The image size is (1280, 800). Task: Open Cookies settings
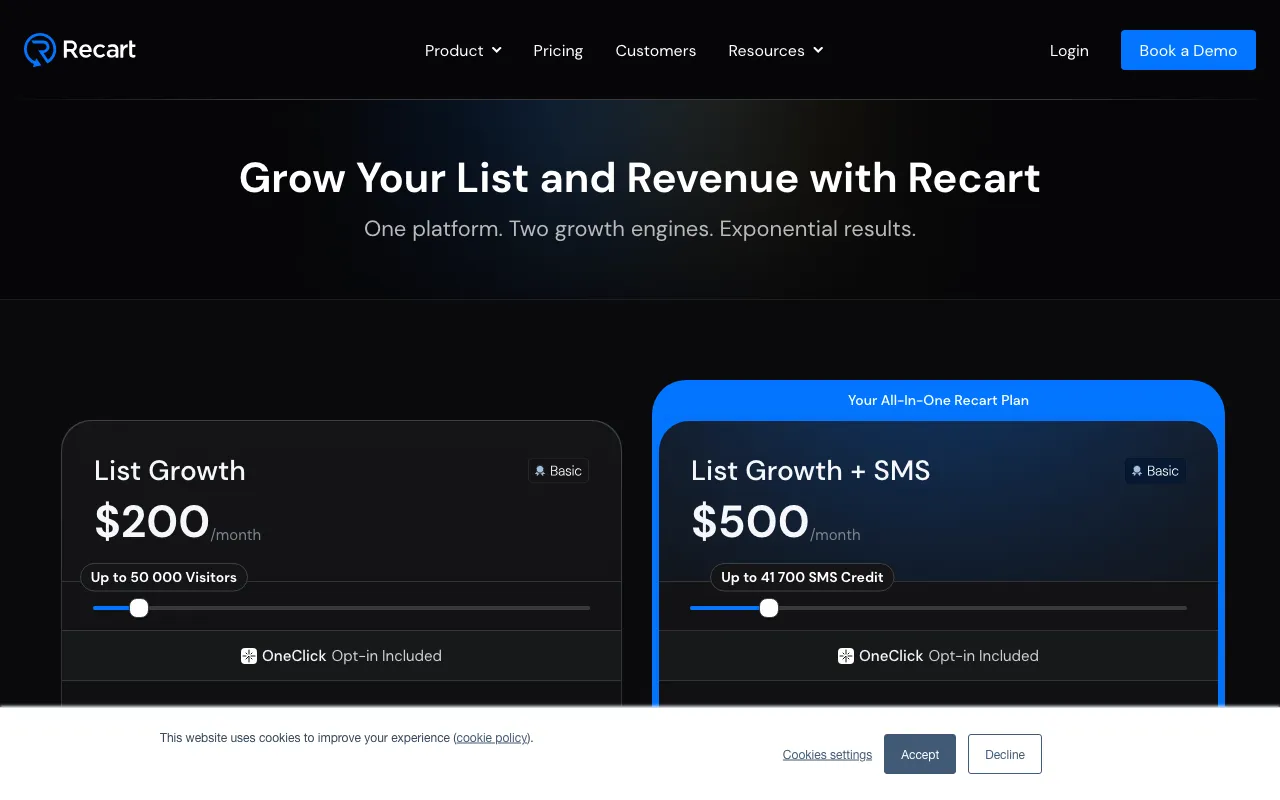(x=827, y=755)
